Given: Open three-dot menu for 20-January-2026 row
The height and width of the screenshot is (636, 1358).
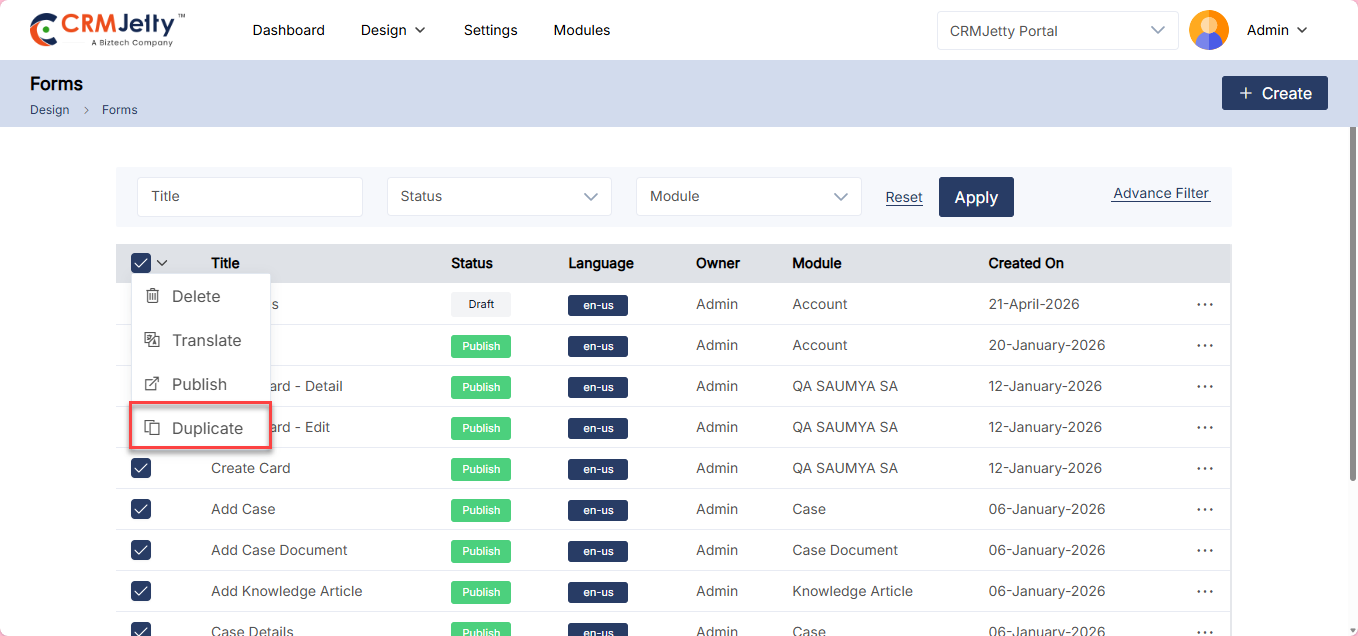Looking at the screenshot, I should tap(1204, 345).
